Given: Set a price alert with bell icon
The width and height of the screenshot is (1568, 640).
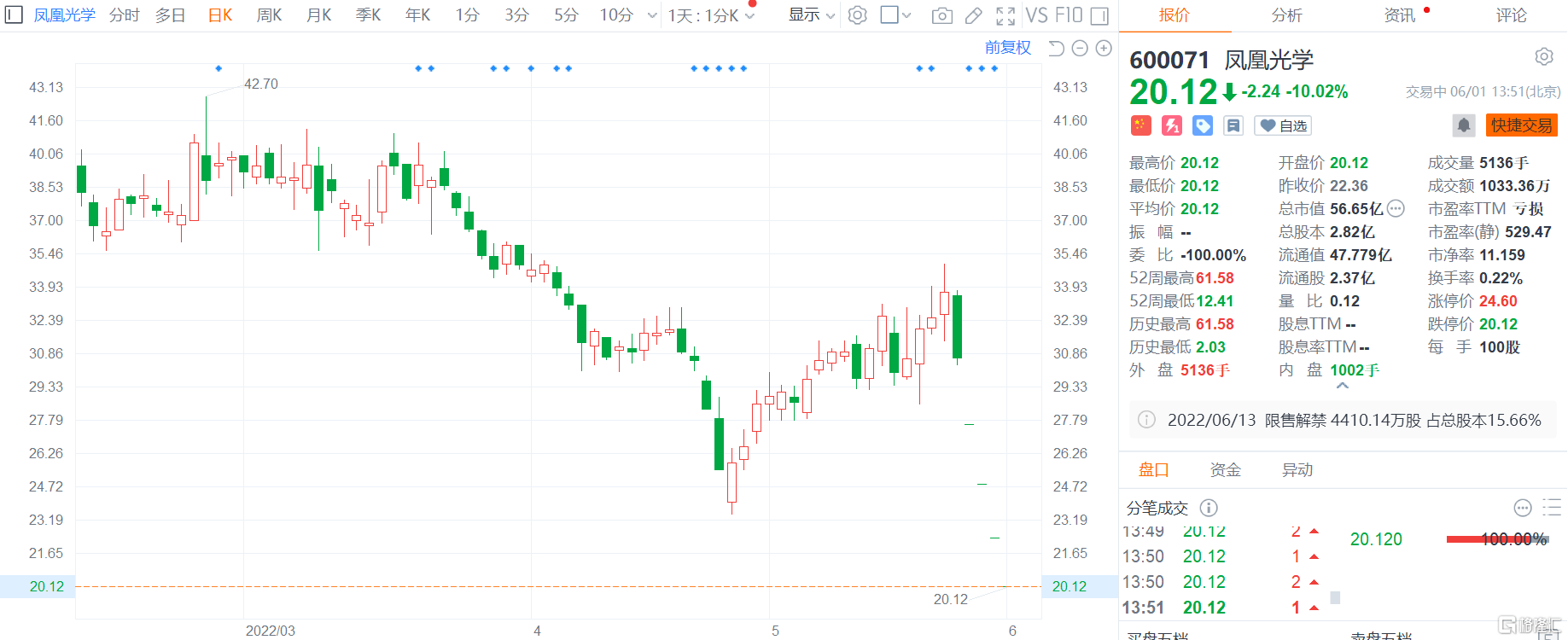Looking at the screenshot, I should (1464, 125).
